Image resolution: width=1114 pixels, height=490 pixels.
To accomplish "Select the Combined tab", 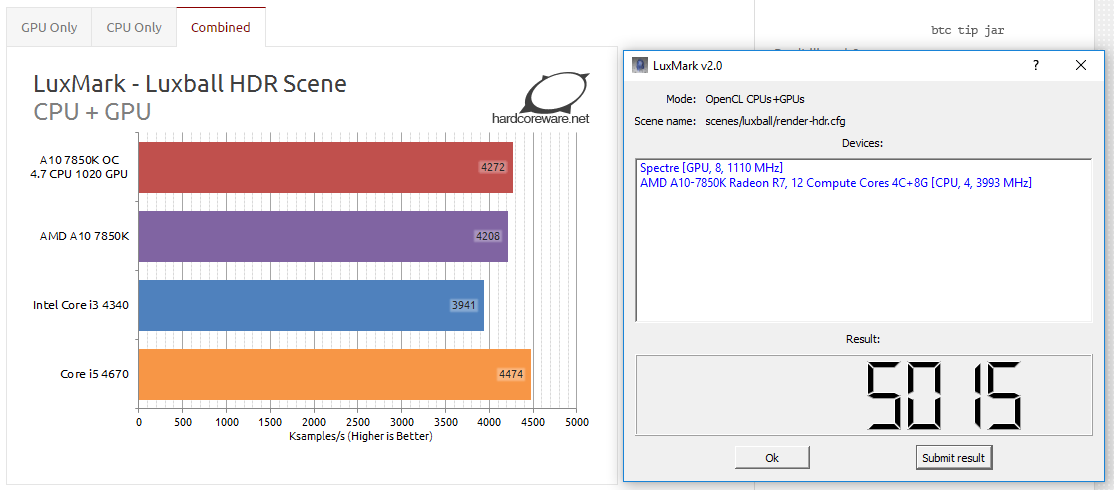I will coord(221,28).
